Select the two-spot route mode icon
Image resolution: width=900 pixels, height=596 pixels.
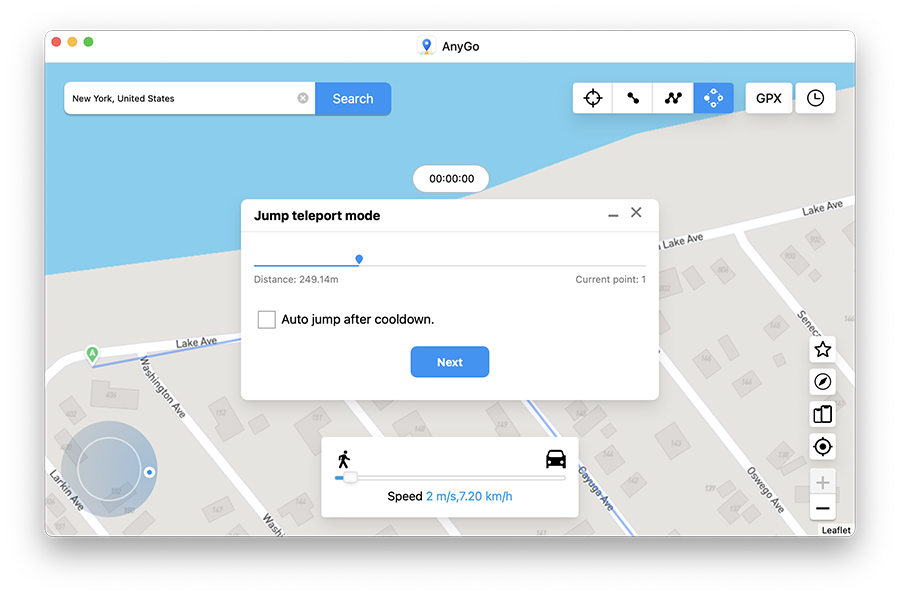pyautogui.click(x=633, y=98)
